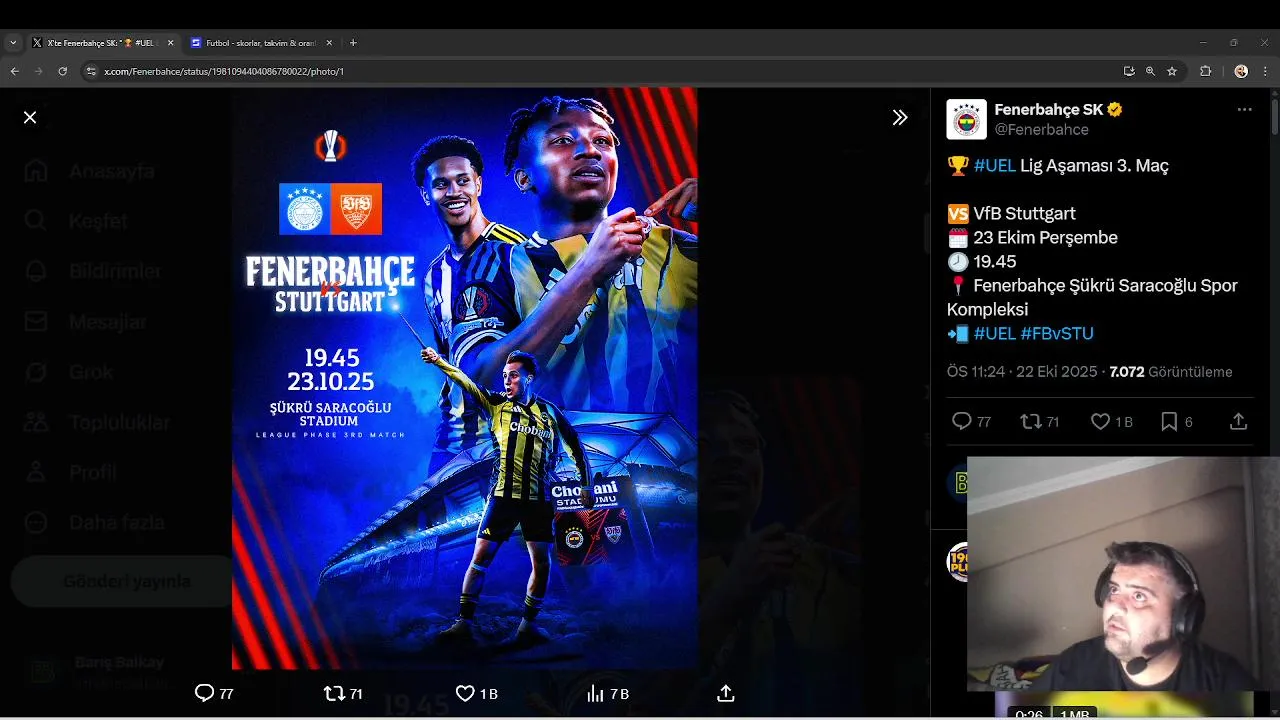This screenshot has height=720, width=1280.
Task: Go back to the previous page
Action: (x=14, y=71)
